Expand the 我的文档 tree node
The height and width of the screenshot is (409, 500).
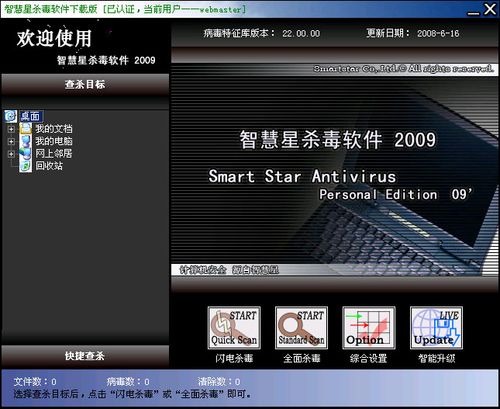point(11,129)
